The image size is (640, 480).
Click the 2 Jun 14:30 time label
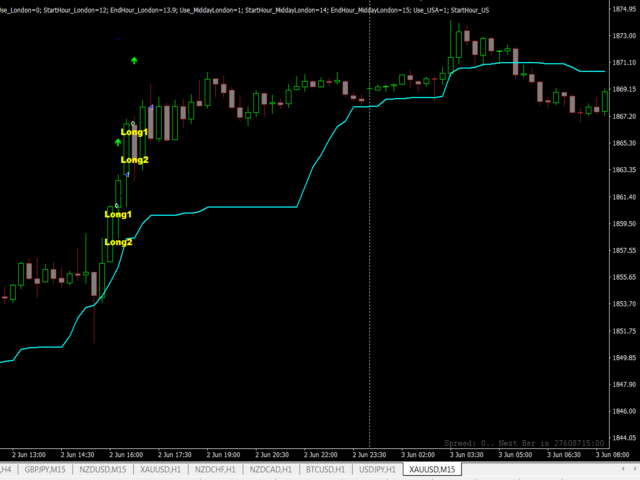pos(78,455)
